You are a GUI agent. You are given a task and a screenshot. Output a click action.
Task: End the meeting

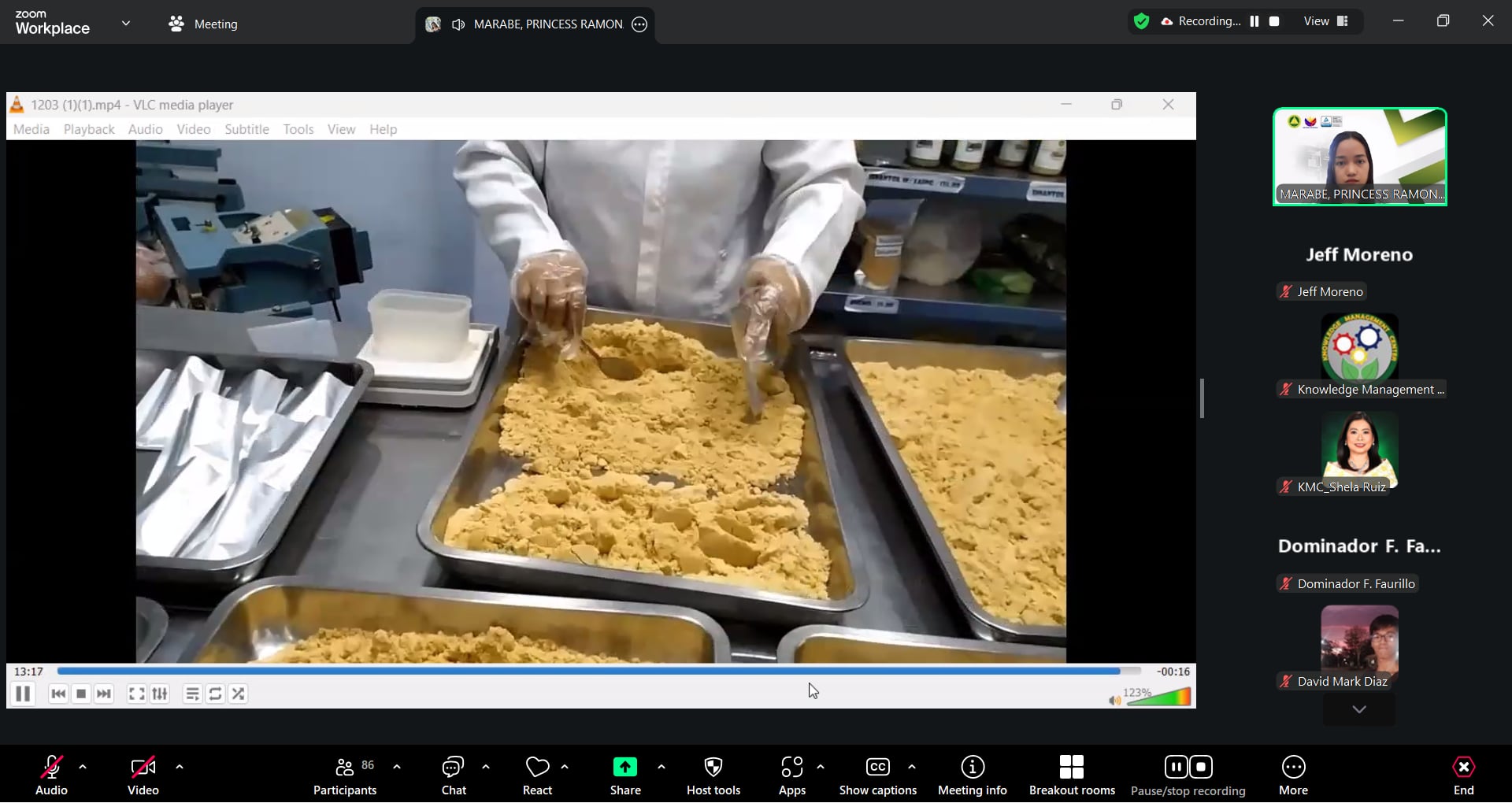point(1463,775)
